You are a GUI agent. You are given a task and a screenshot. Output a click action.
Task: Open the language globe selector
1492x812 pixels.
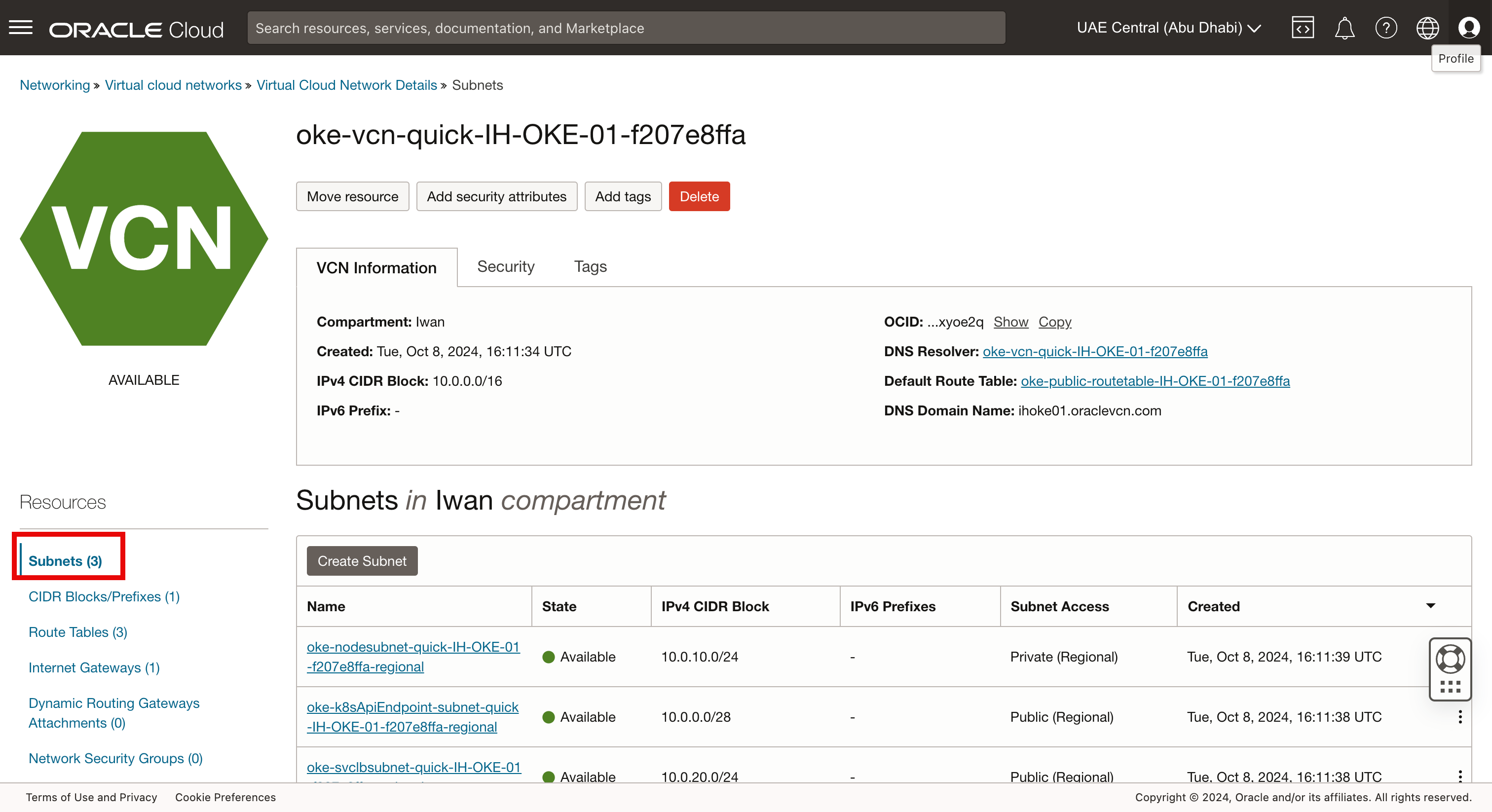point(1427,28)
